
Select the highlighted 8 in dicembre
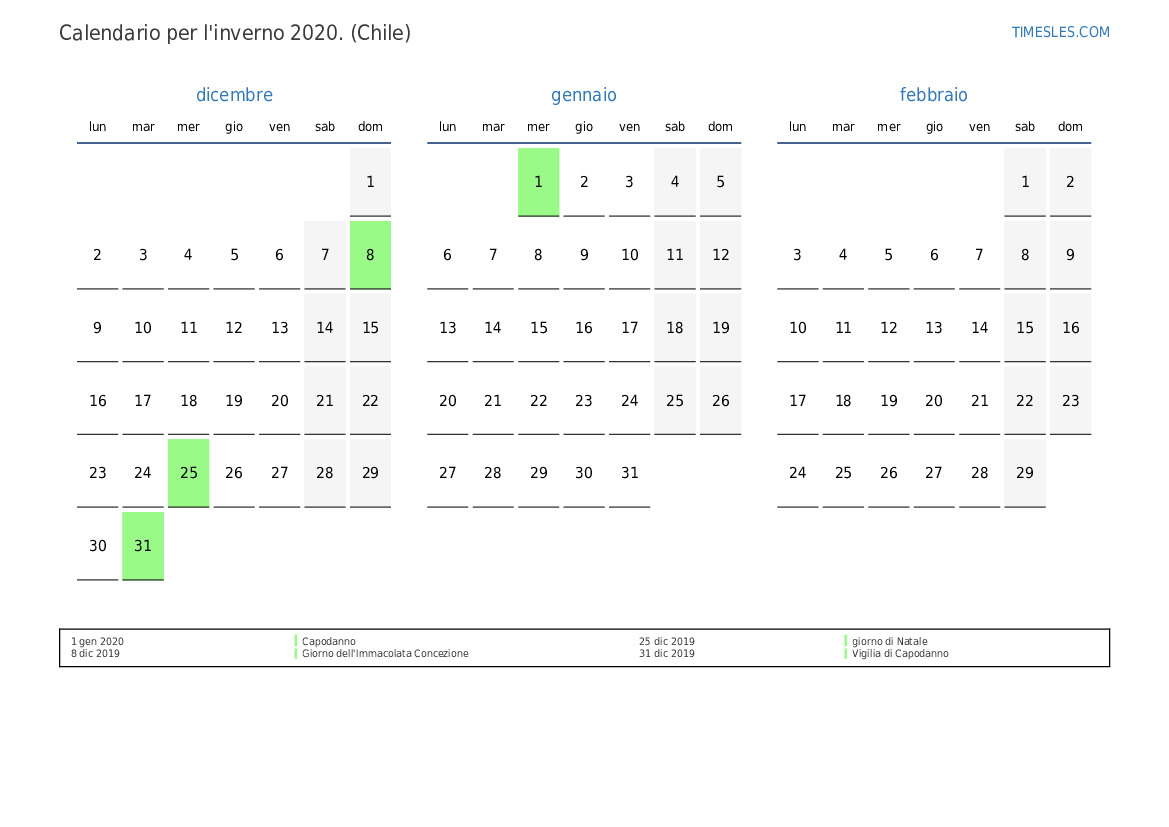point(371,255)
